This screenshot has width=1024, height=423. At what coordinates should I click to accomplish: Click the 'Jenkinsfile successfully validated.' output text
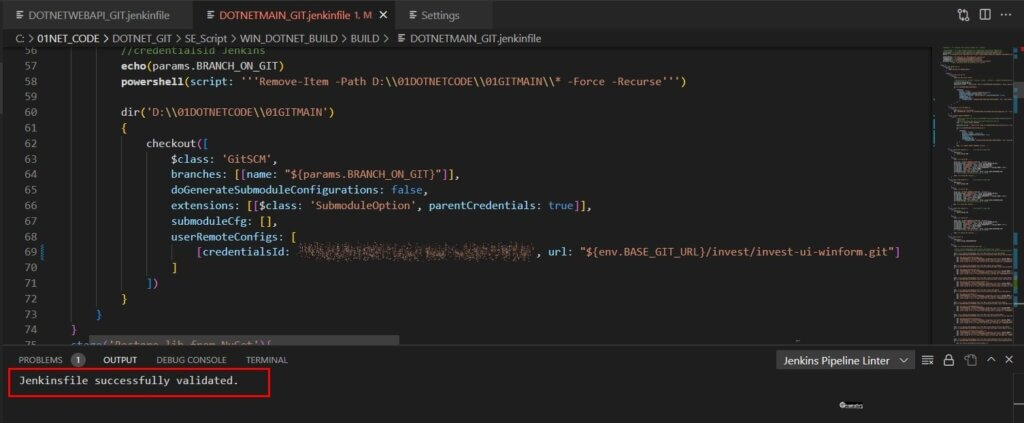(x=129, y=380)
